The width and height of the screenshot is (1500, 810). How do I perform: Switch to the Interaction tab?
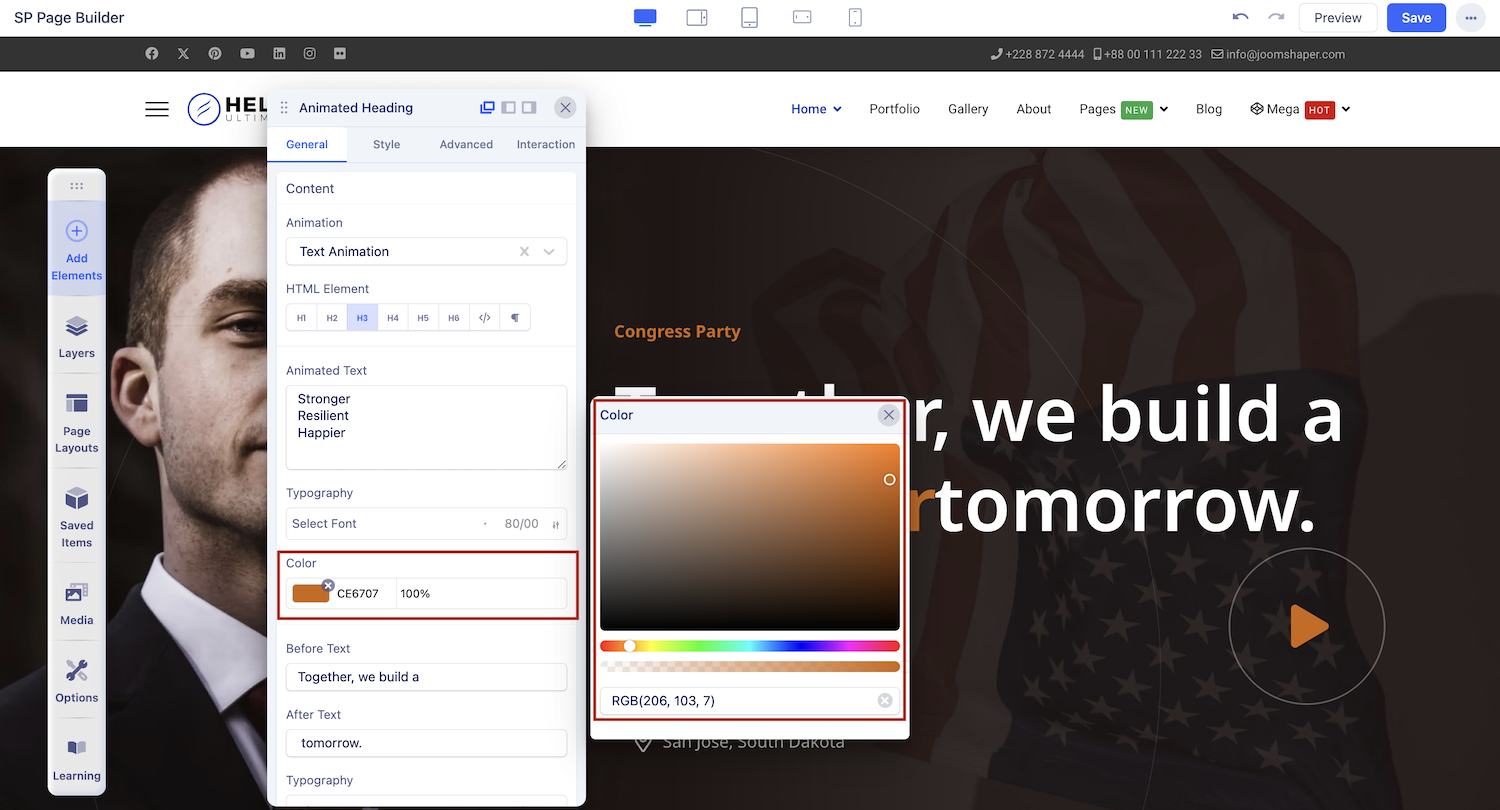click(x=546, y=144)
